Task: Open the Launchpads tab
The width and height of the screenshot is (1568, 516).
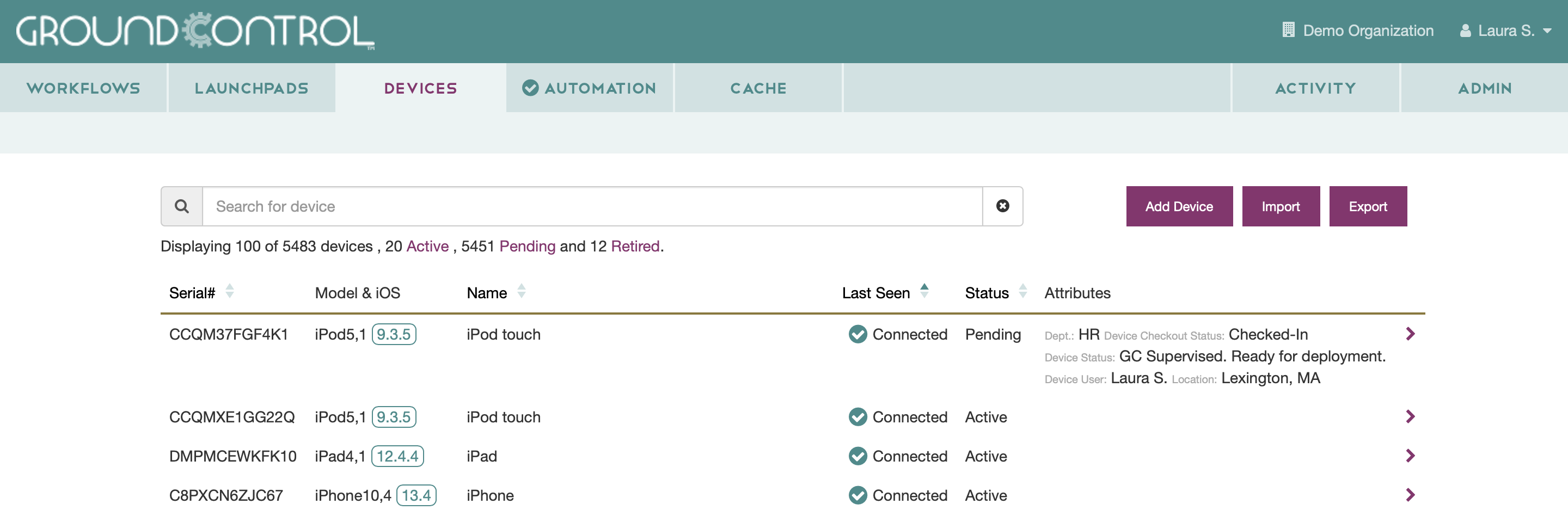Action: pos(252,88)
